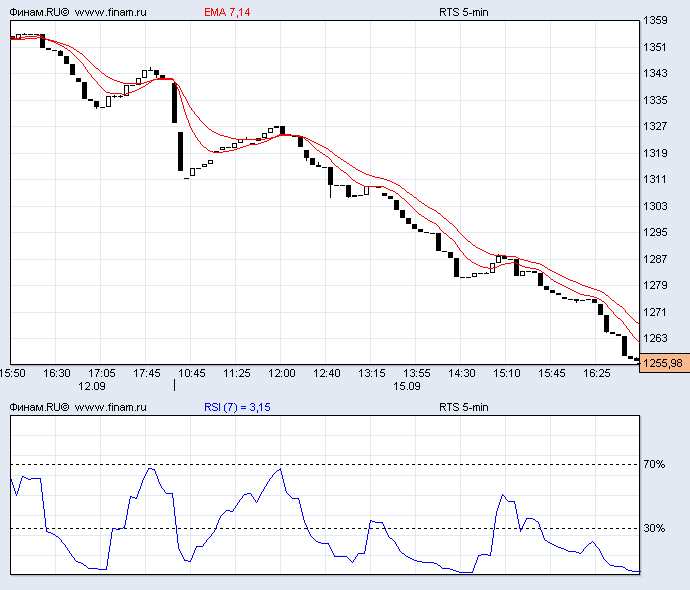This screenshot has width=690, height=590.
Task: Click the 15:50 time axis label
Action: coord(12,374)
